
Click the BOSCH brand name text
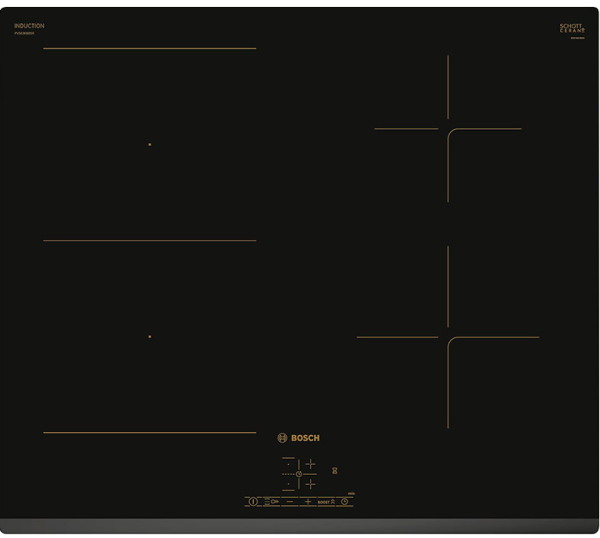305,438
